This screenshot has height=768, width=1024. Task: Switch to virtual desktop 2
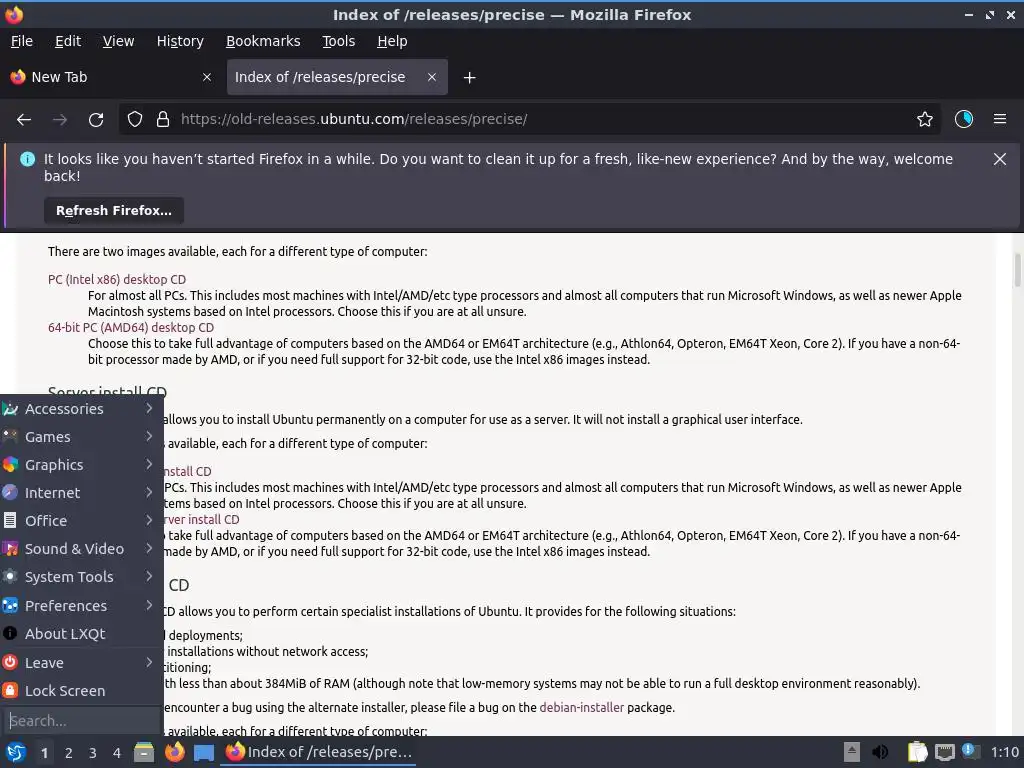click(x=69, y=753)
